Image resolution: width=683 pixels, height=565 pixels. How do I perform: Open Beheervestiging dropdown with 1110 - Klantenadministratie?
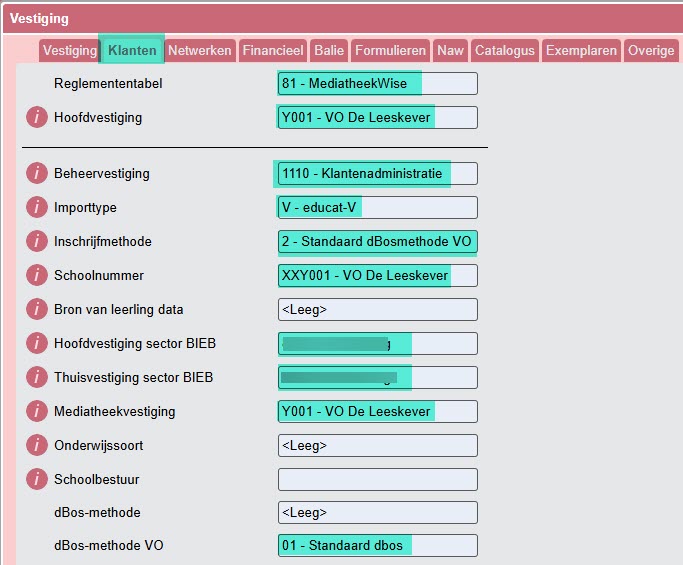(x=378, y=173)
